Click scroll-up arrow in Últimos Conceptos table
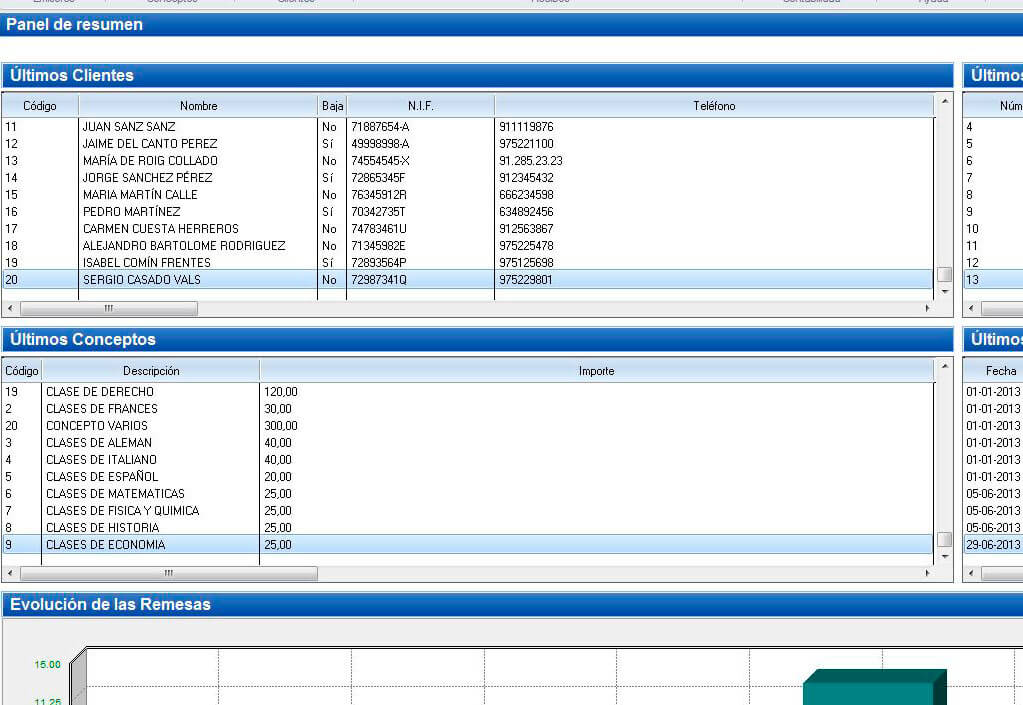The height and width of the screenshot is (705, 1023). 944,368
